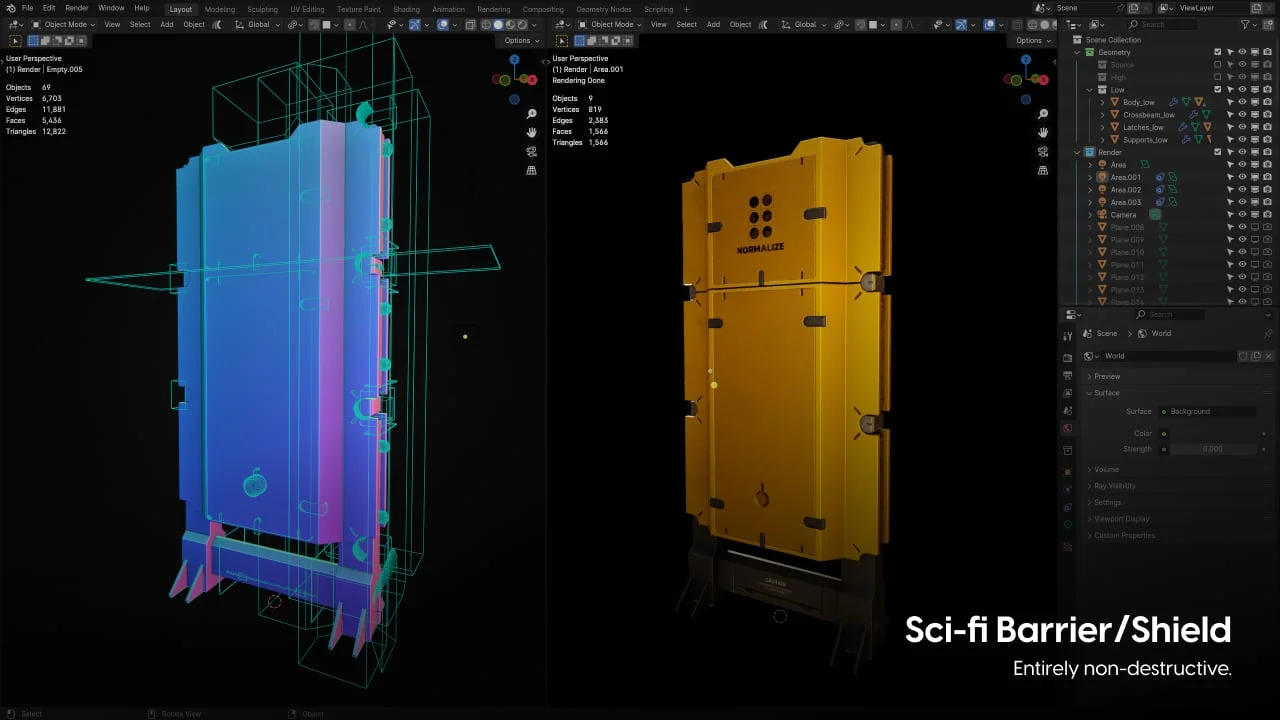
Task: Open the Render menu in the top bar
Action: point(76,7)
